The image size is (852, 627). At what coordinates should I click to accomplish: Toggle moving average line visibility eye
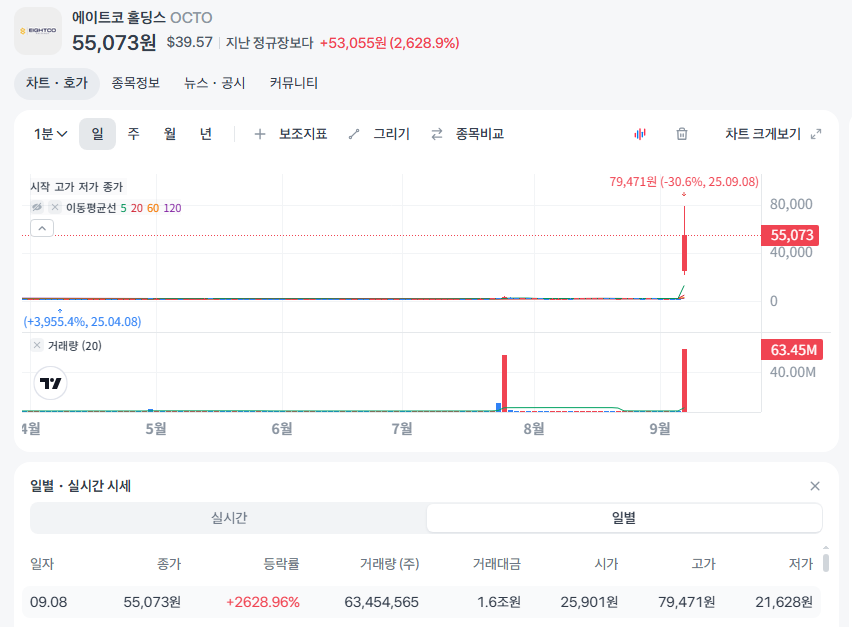pyautogui.click(x=37, y=207)
